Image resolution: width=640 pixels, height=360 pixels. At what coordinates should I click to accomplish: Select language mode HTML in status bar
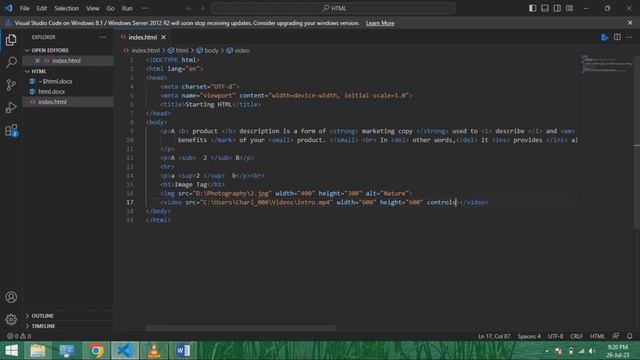tap(597, 336)
